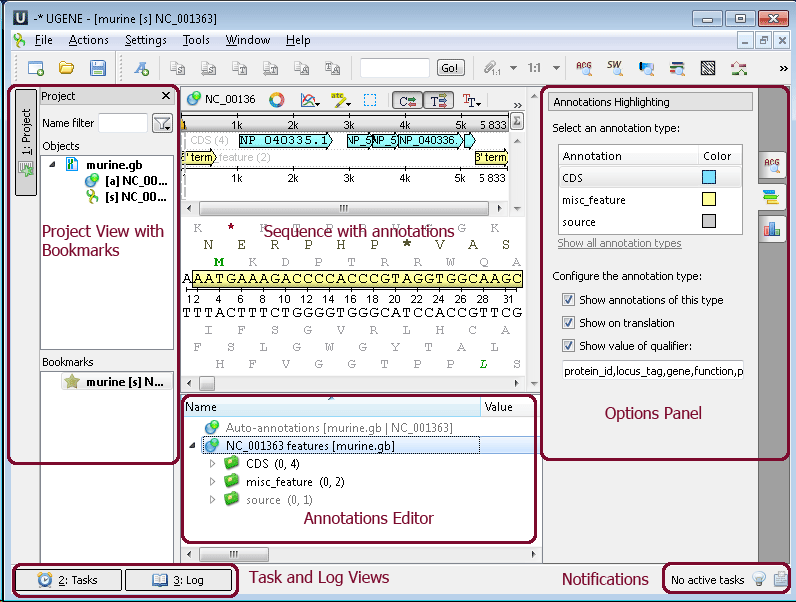Screen dimensions: 796x602
Task: Click the Name filter input field
Action: click(x=123, y=123)
